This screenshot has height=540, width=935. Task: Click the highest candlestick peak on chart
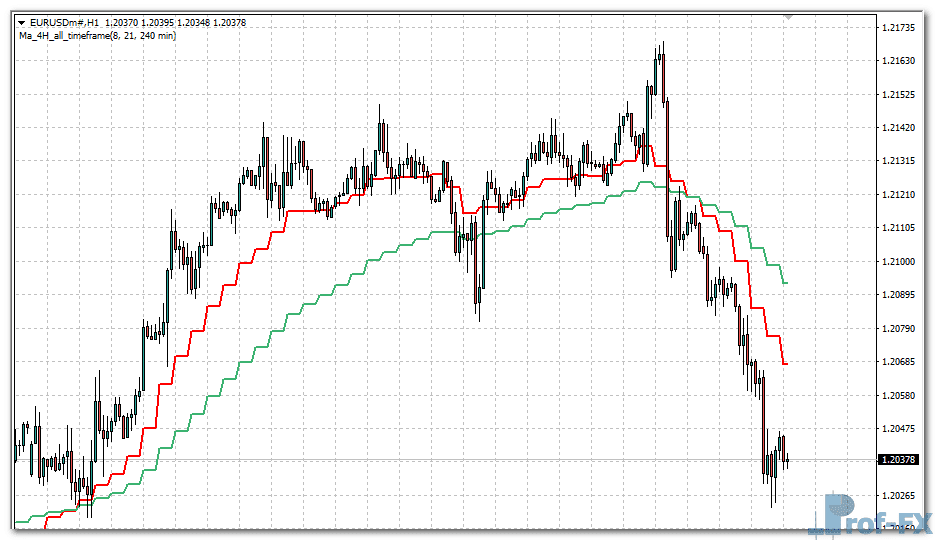tap(662, 46)
